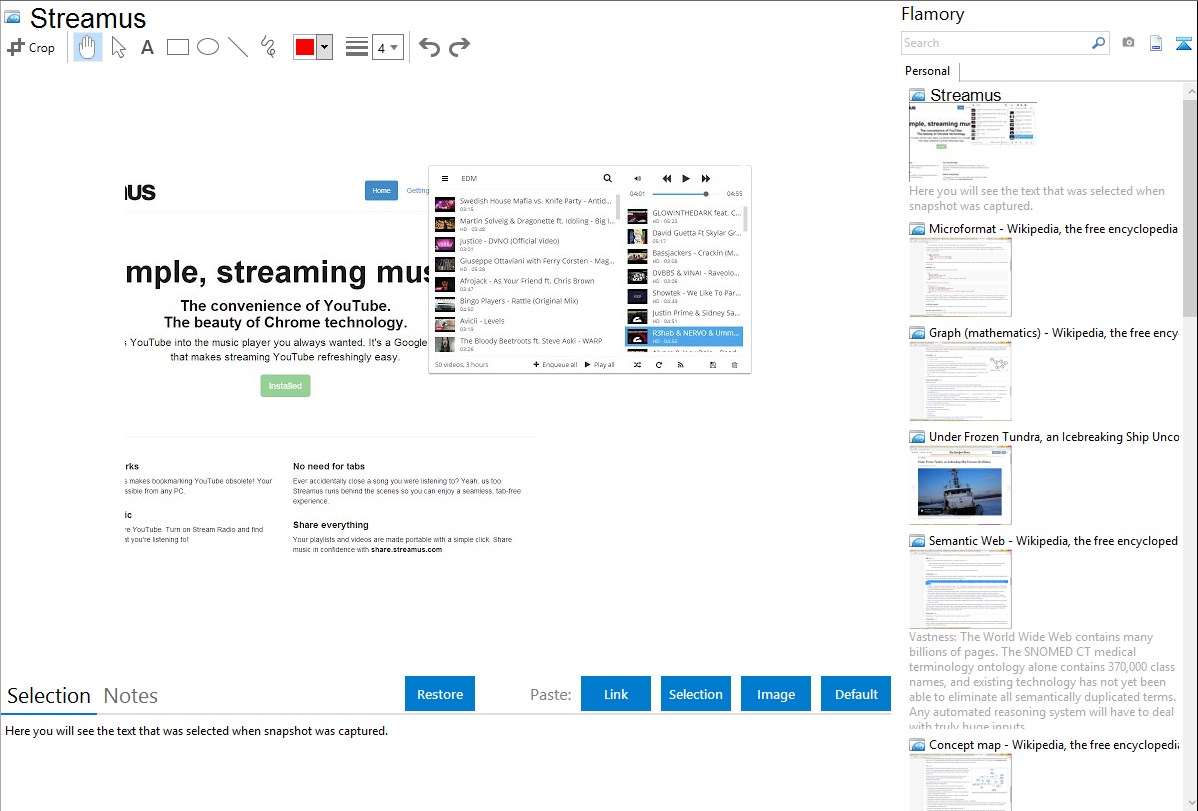Redo the annotation
Screen dimensions: 1198x811
click(459, 47)
